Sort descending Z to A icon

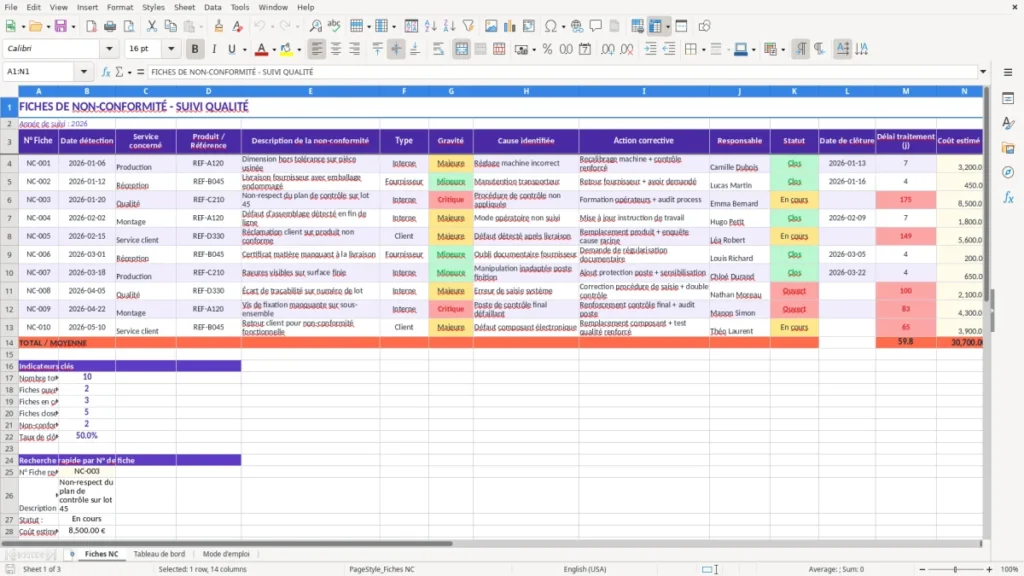pyautogui.click(x=449, y=26)
